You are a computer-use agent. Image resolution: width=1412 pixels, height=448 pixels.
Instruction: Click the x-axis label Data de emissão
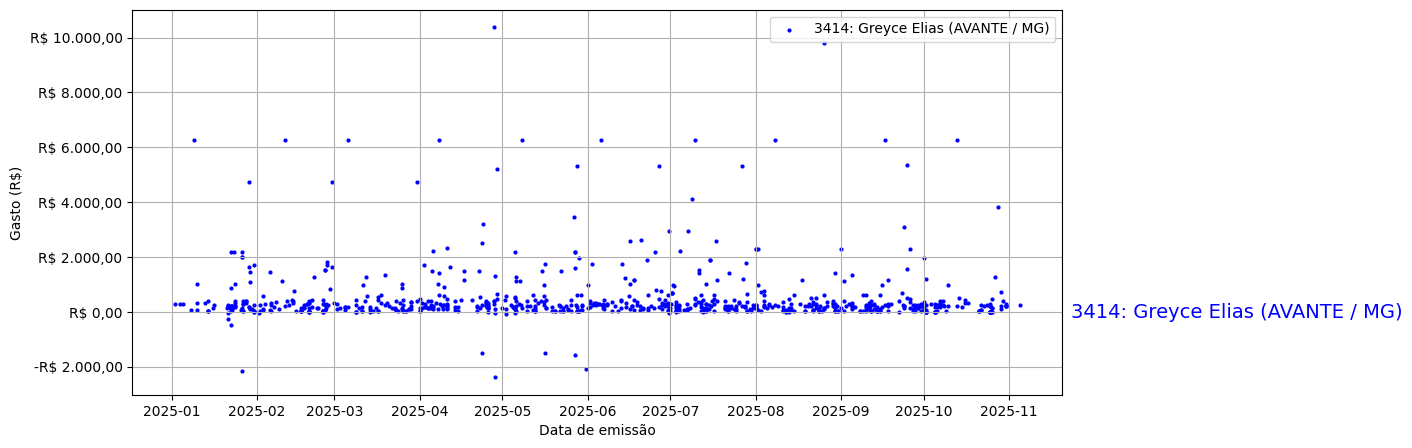[x=597, y=430]
